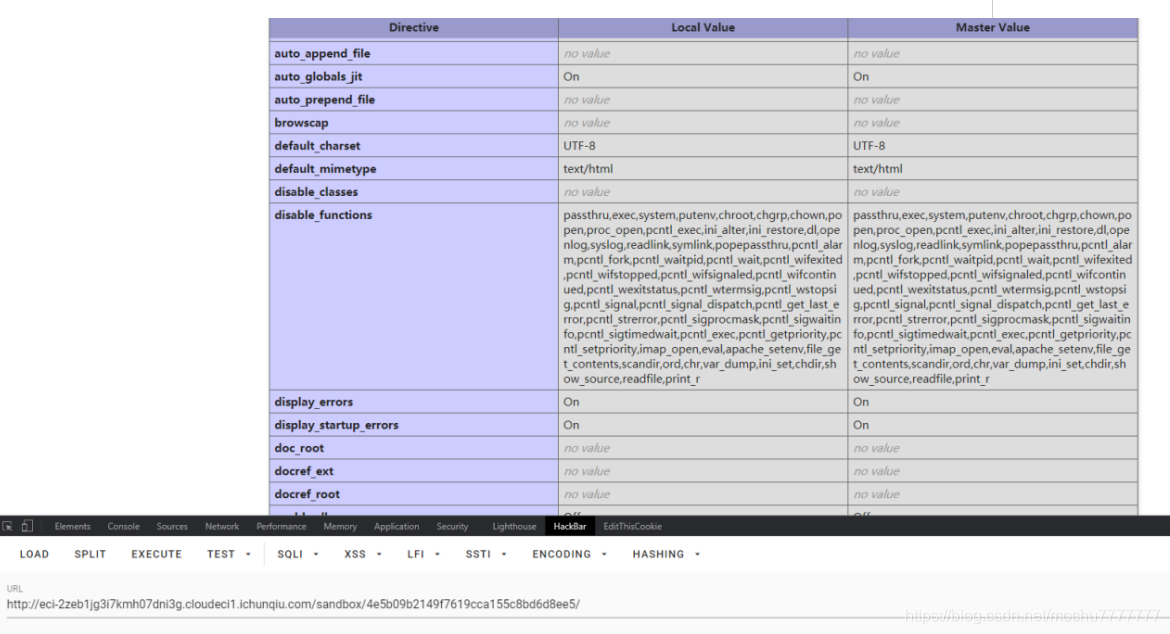The height and width of the screenshot is (634, 1170).
Task: Open the Lighthouse tab
Action: click(514, 527)
